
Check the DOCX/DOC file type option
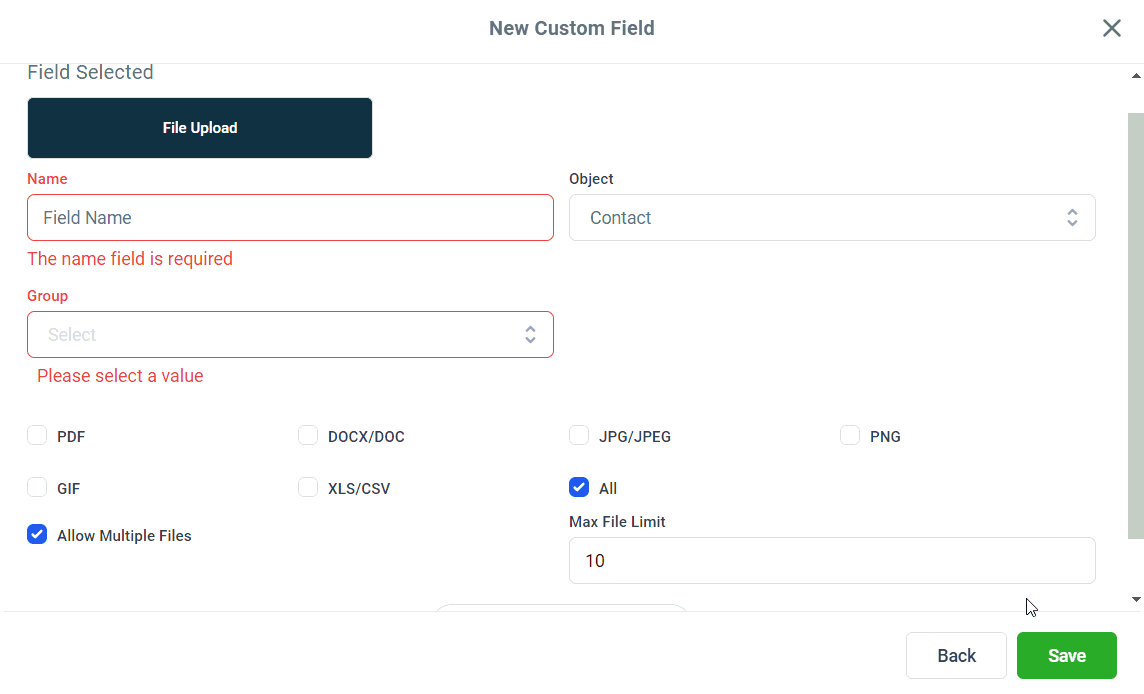(x=308, y=435)
